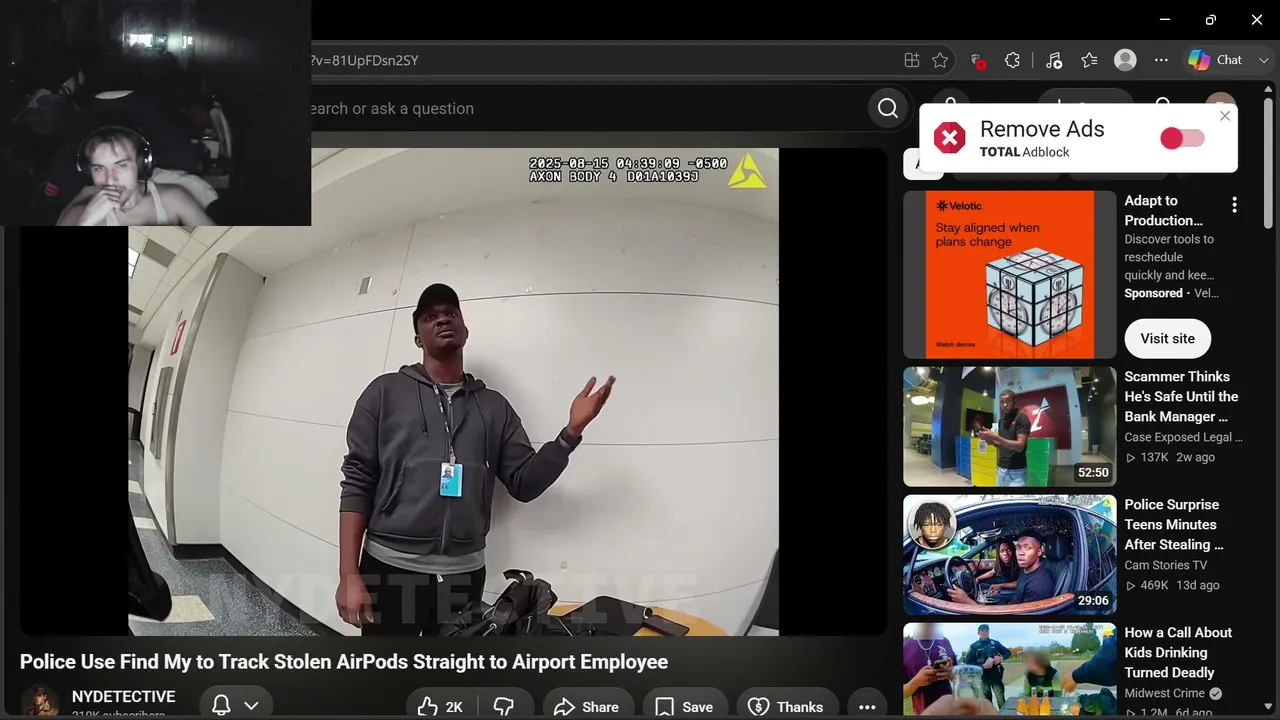
Task: Dislike the video with thumbs down
Action: coord(504,706)
